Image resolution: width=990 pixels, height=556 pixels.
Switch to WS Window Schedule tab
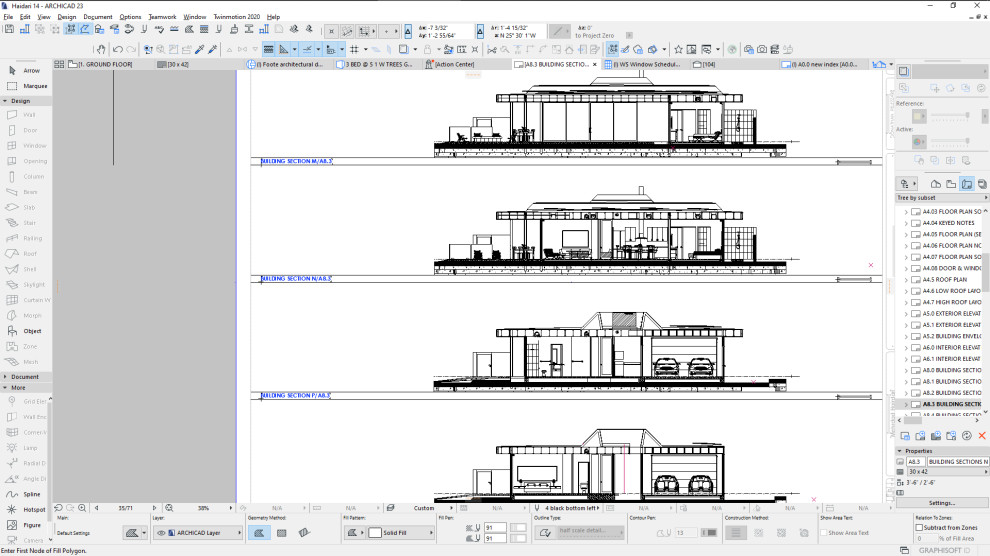click(x=643, y=64)
